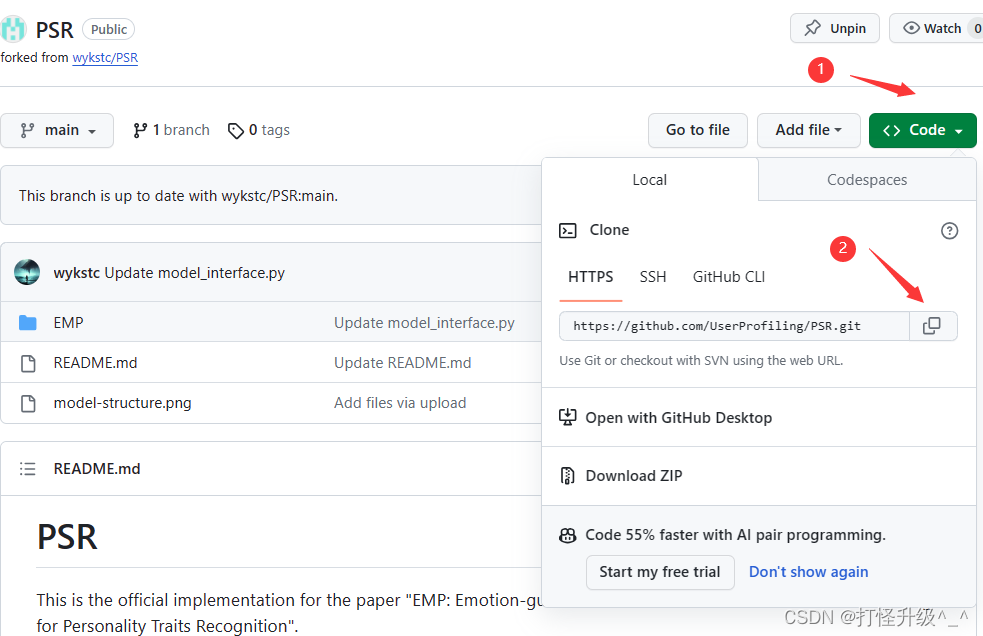Screen dimensions: 983x636
Task: Copy the HTTPS clone URL to clipboard
Action: [x=932, y=326]
